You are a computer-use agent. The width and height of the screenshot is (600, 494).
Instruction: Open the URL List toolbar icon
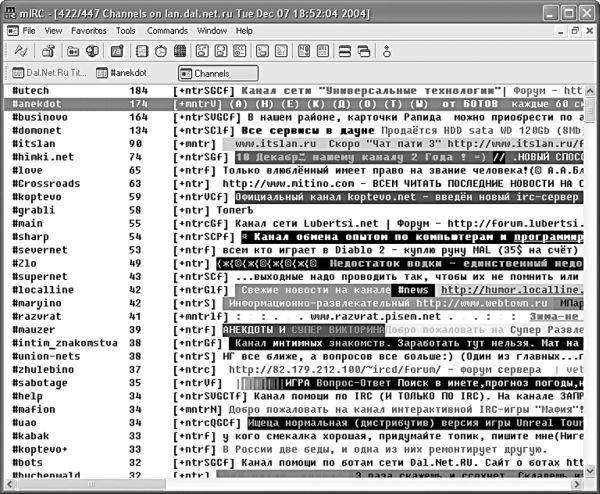[323, 51]
